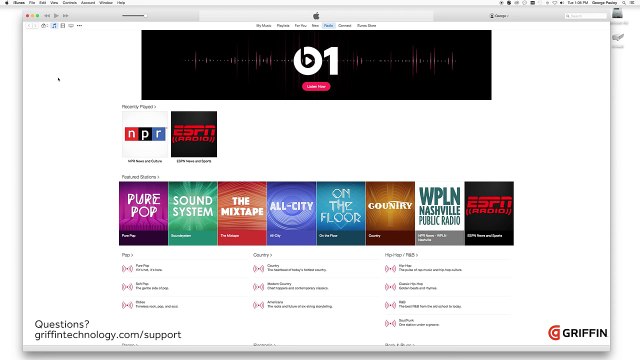
Task: Select the TV Shows library icon
Action: pyautogui.click(x=71, y=26)
